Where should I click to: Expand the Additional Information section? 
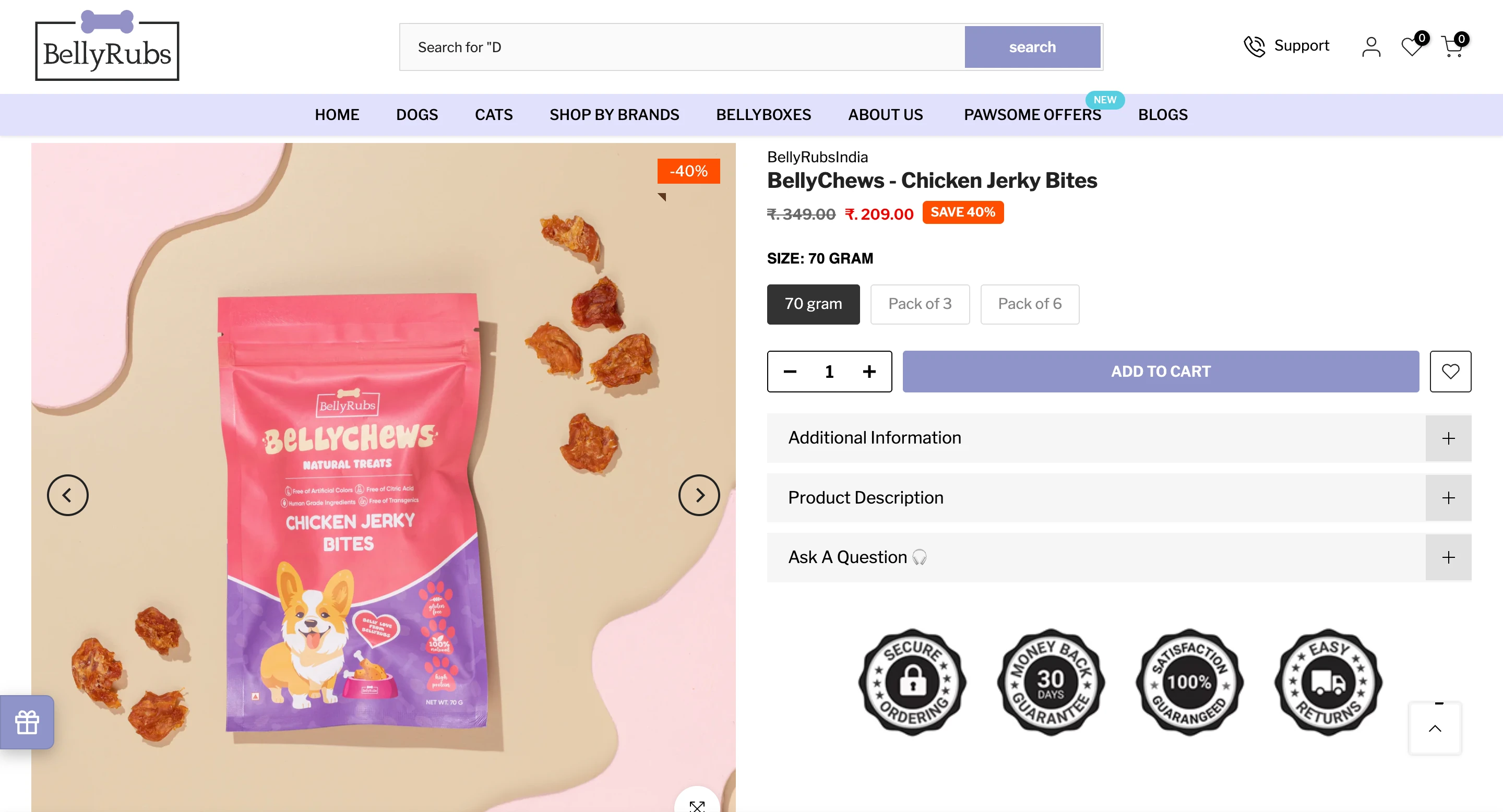pos(1448,438)
